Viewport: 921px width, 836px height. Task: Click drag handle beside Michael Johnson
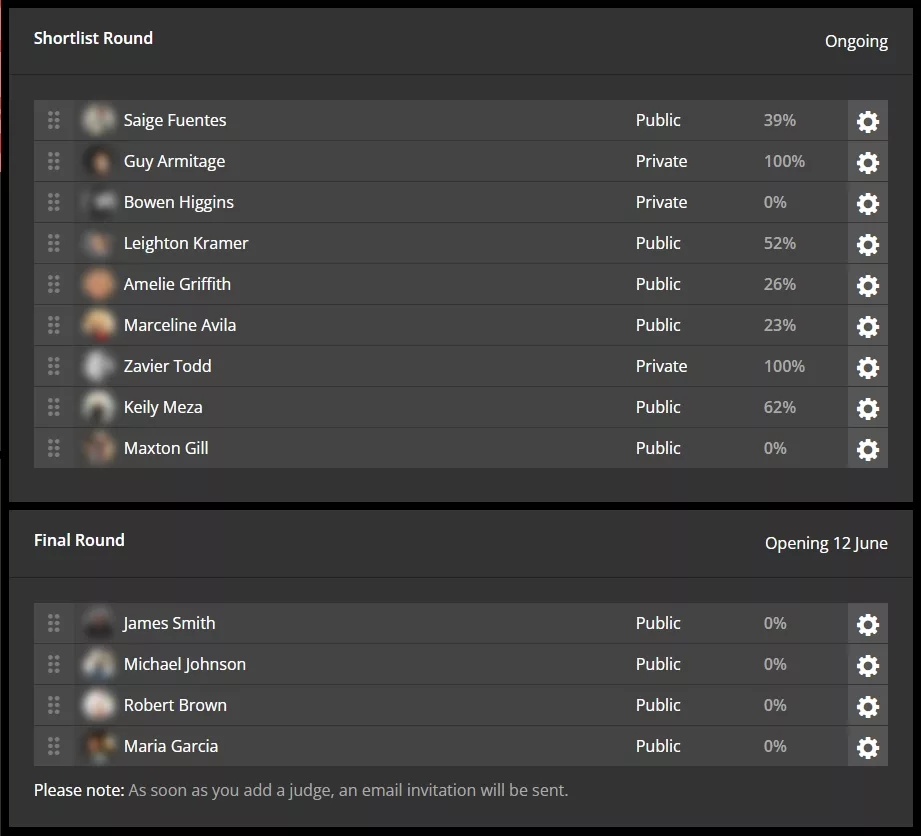click(54, 664)
